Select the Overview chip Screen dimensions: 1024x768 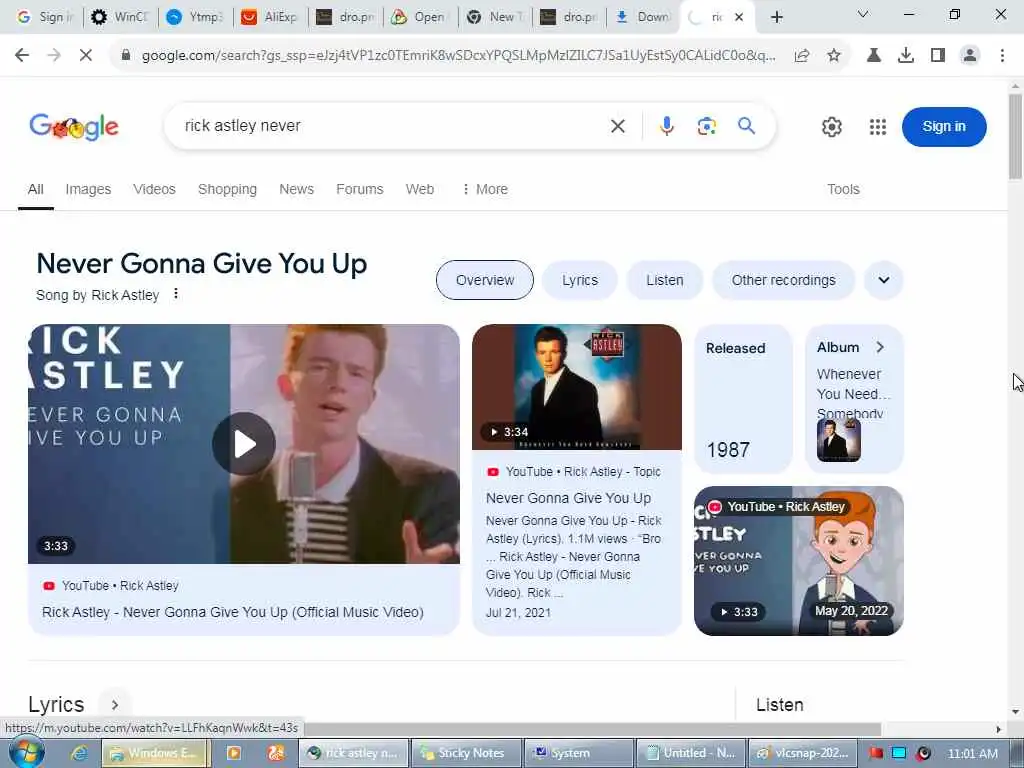coord(485,280)
